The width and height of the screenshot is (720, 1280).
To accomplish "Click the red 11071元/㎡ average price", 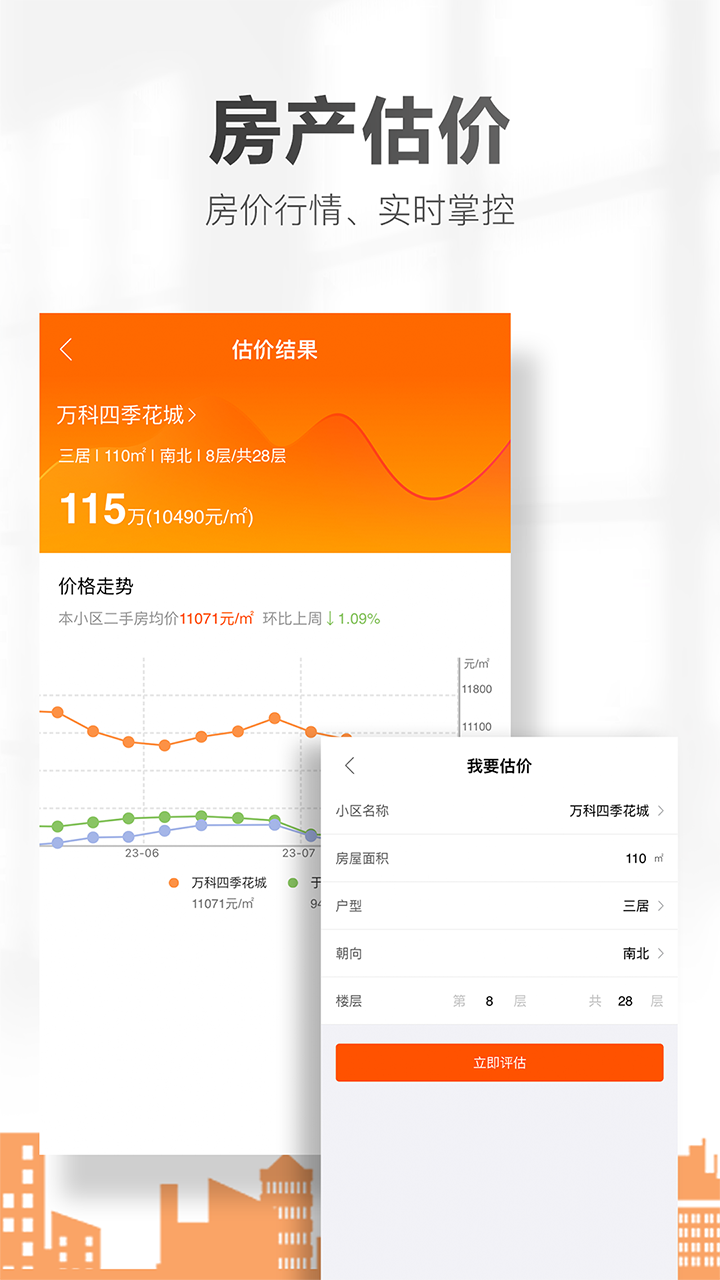I will [x=216, y=619].
